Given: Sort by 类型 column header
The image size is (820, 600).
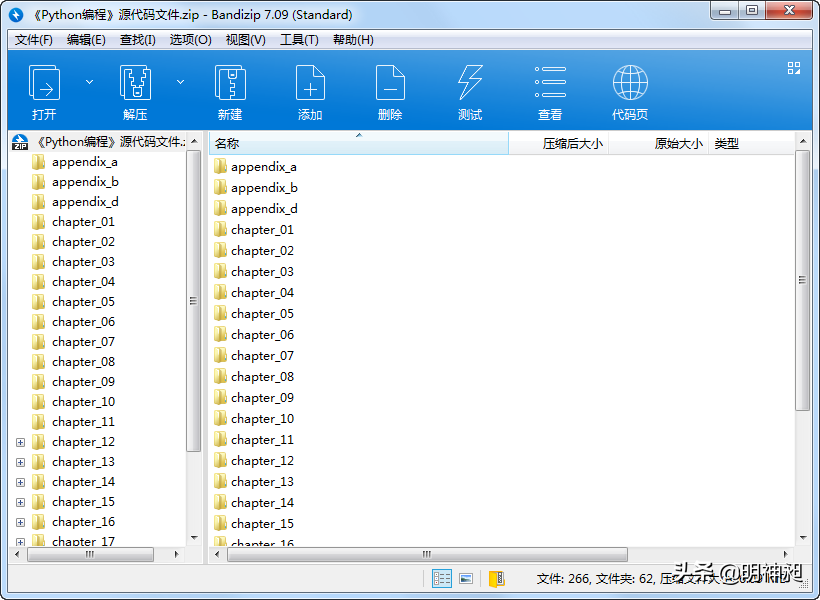Looking at the screenshot, I should (751, 143).
